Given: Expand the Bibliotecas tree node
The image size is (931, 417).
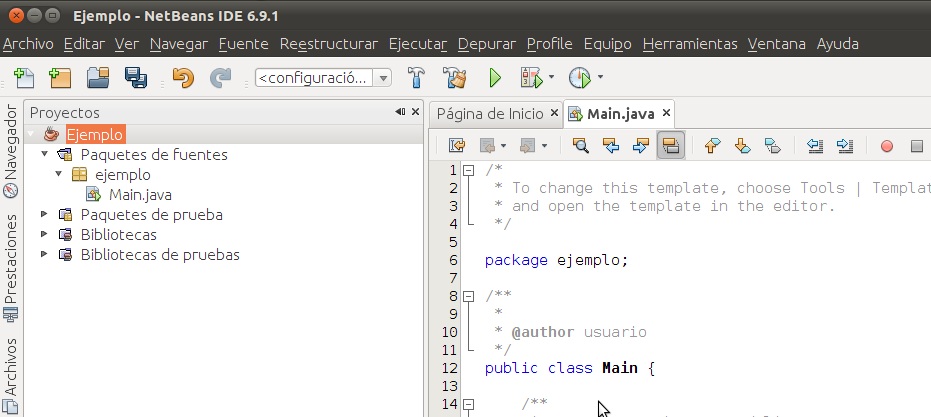Looking at the screenshot, I should click(x=44, y=234).
